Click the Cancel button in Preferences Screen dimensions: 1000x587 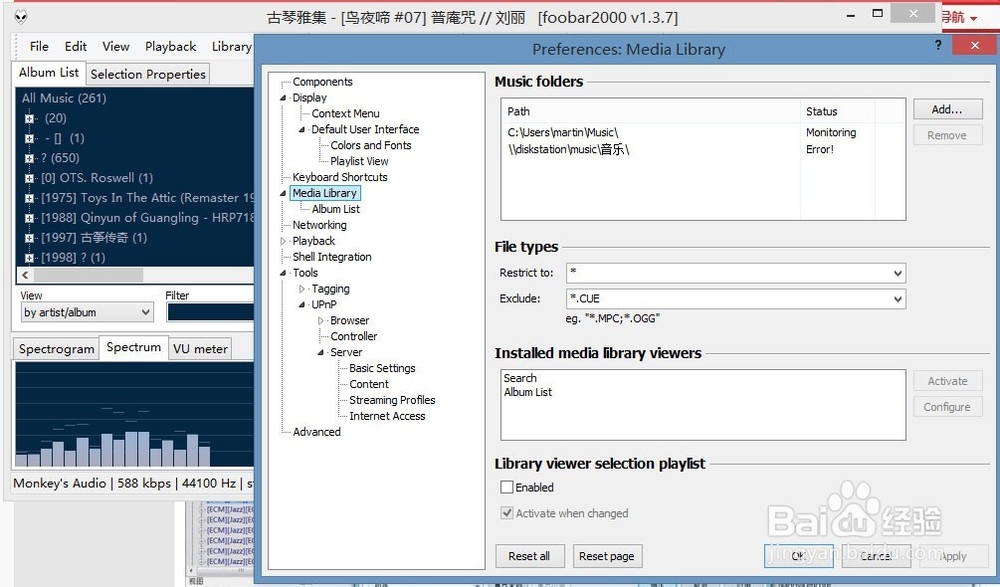876,556
